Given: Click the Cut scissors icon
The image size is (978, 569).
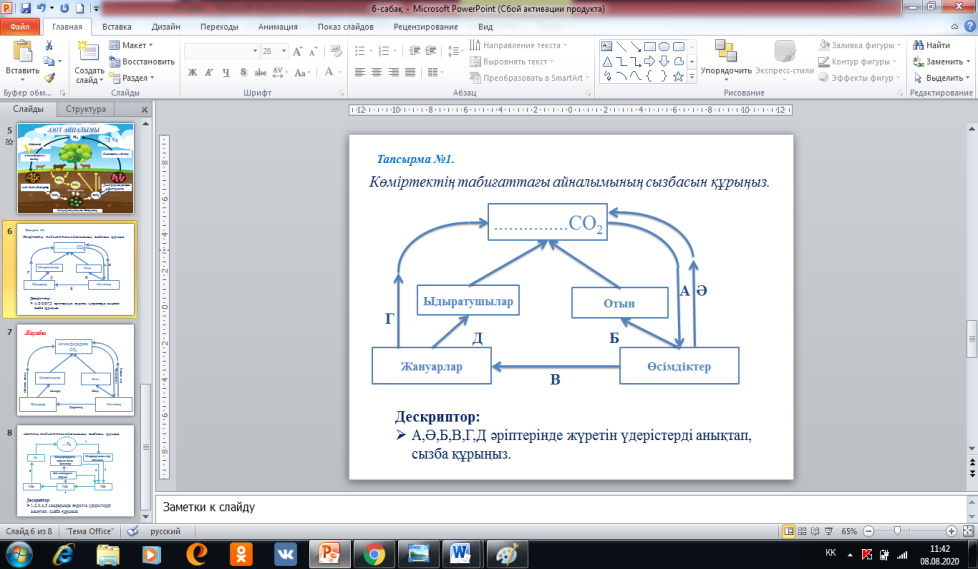Looking at the screenshot, I should pyautogui.click(x=49, y=46).
